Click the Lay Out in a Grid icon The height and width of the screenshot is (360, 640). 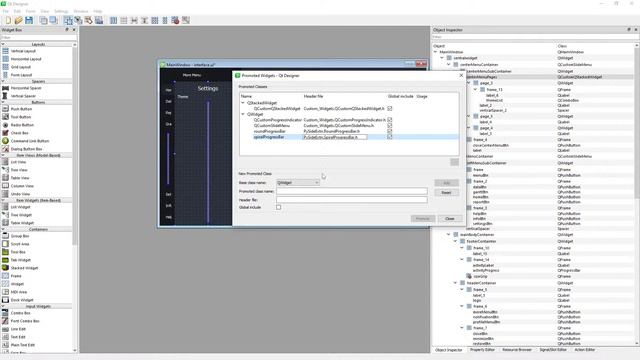point(155,20)
